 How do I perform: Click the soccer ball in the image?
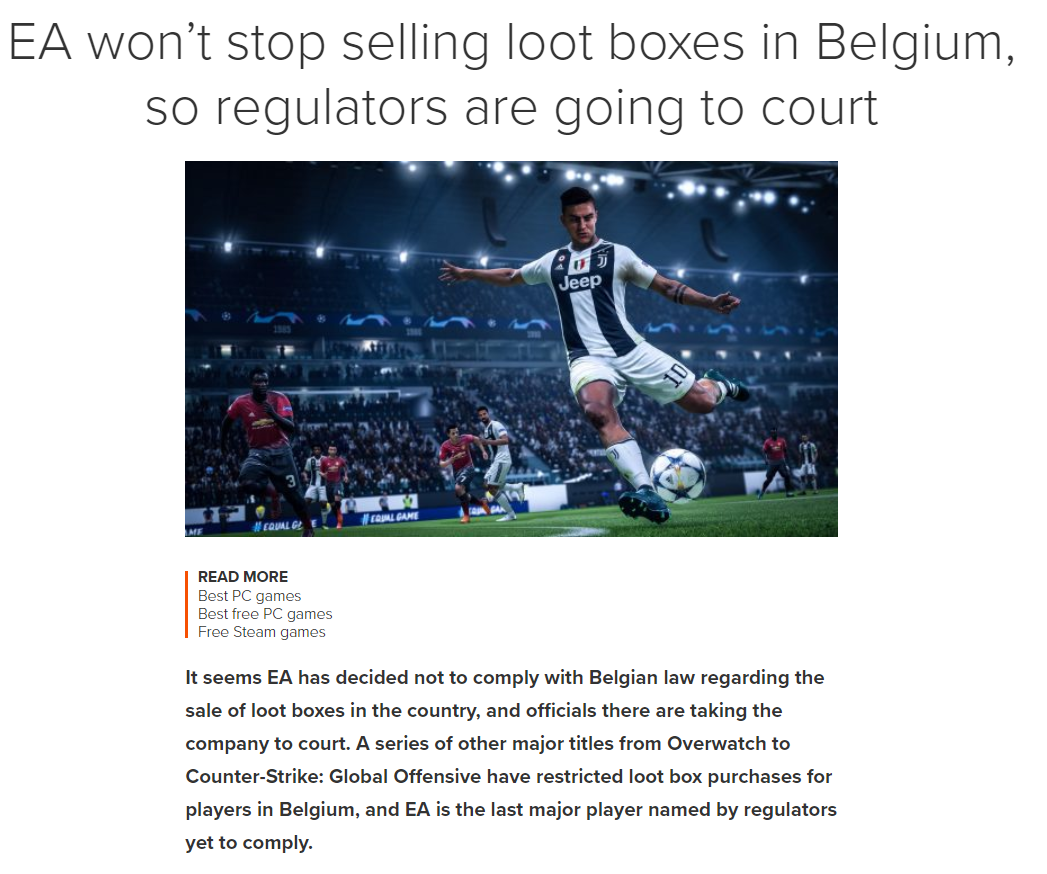coord(677,474)
